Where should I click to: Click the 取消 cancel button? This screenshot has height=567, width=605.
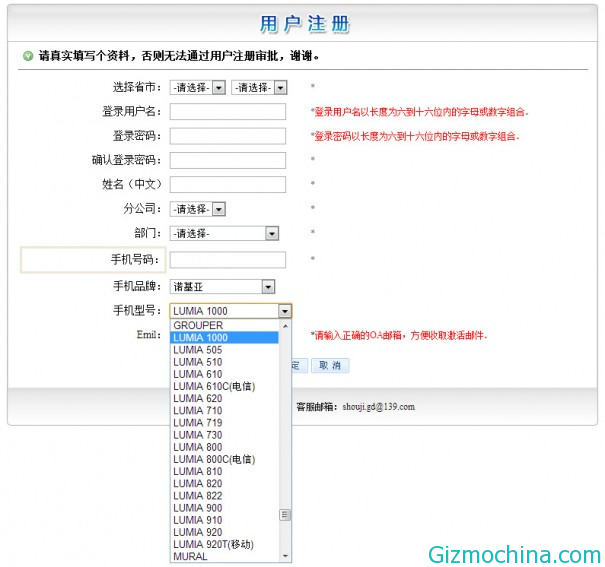330,365
